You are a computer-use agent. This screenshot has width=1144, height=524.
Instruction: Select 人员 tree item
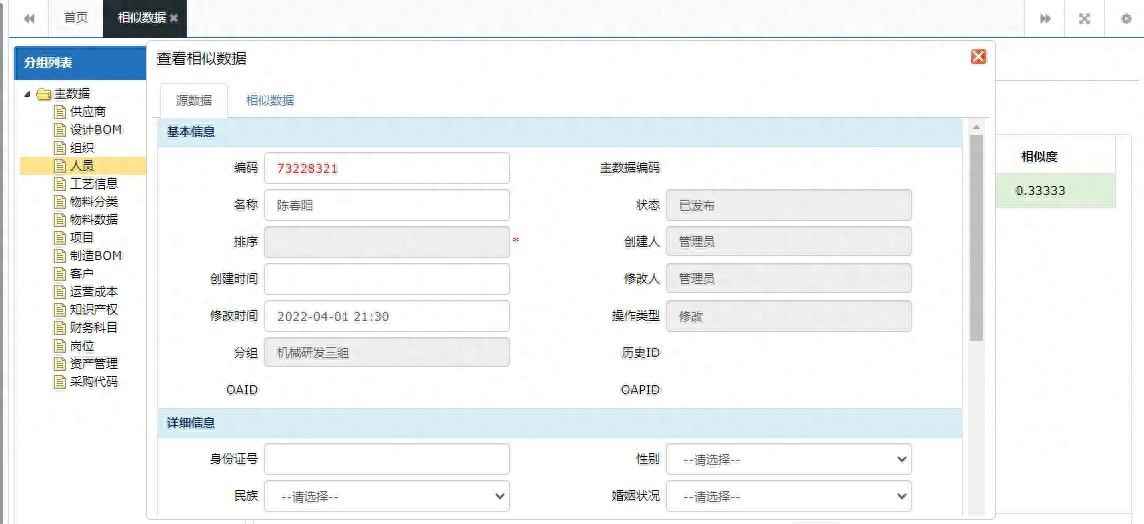click(82, 166)
